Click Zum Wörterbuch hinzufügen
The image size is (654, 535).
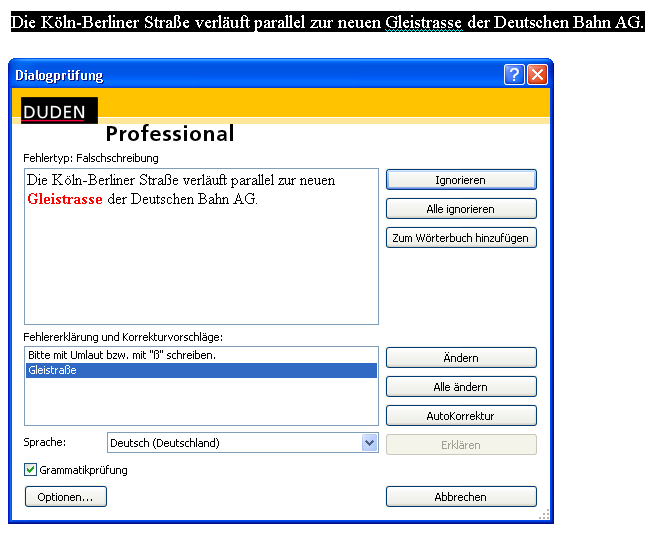click(461, 238)
